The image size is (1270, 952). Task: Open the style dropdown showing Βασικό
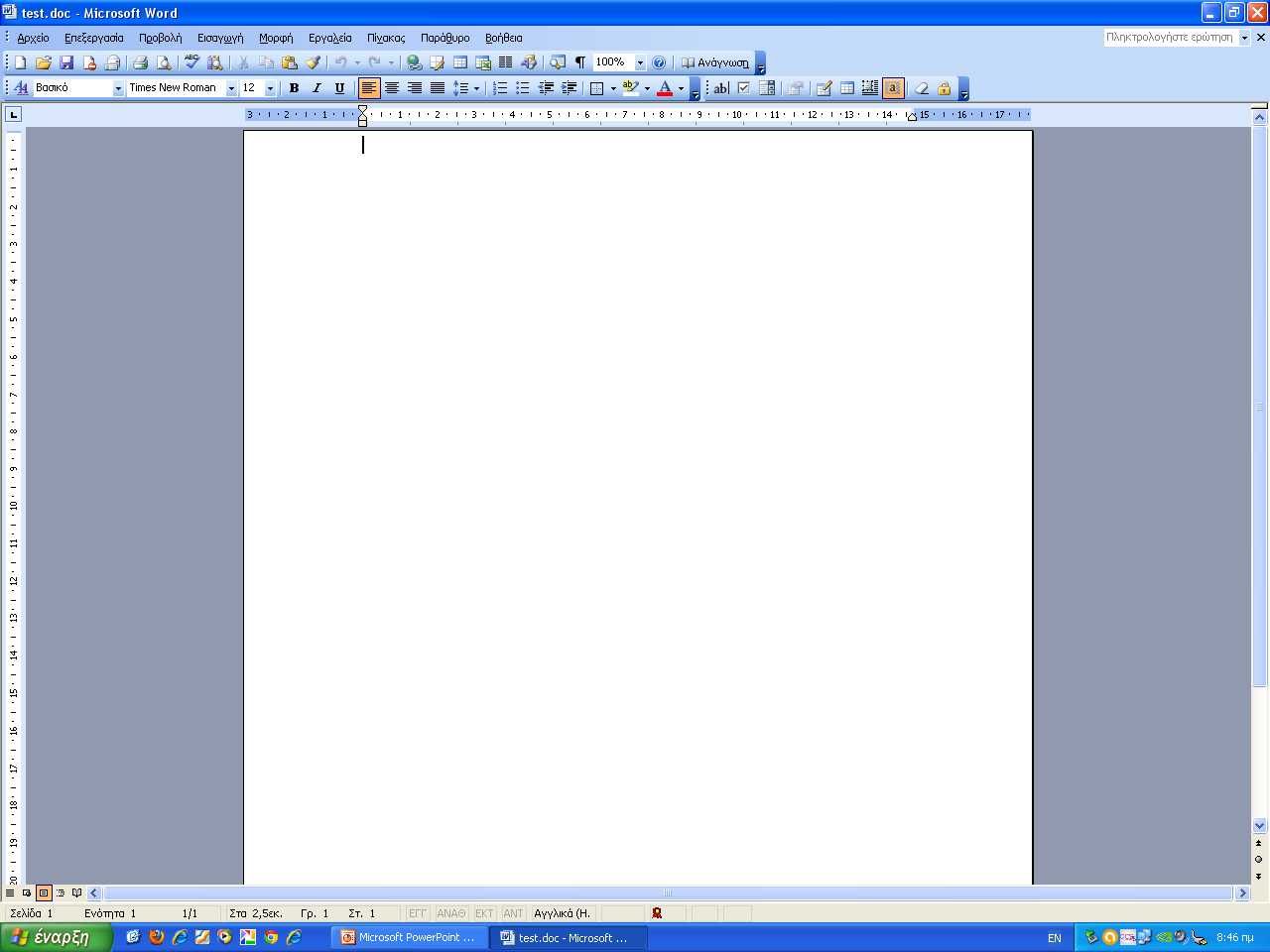pyautogui.click(x=118, y=88)
